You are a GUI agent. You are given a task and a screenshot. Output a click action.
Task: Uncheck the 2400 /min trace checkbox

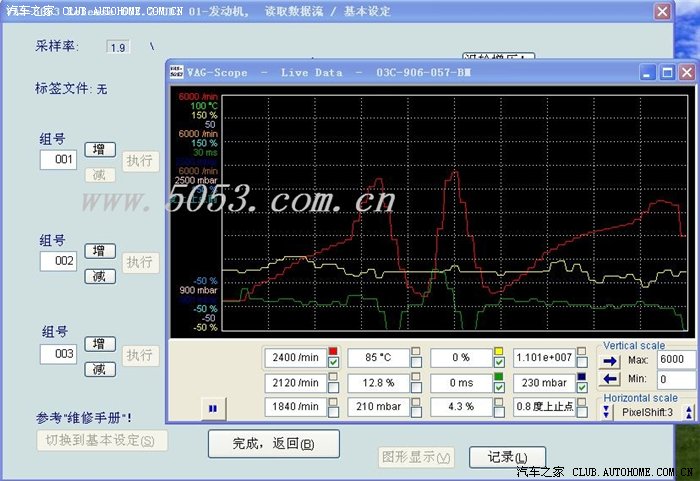[333, 362]
